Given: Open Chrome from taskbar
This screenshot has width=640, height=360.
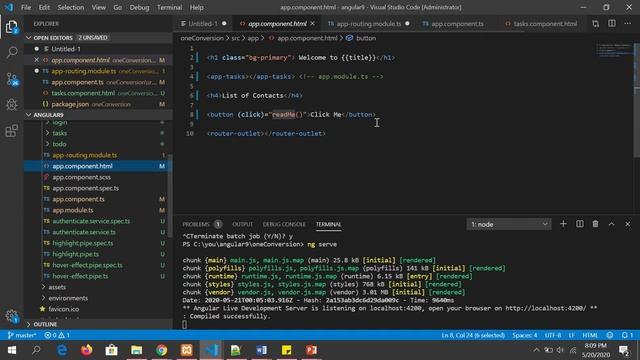Looking at the screenshot, I should [x=162, y=350].
